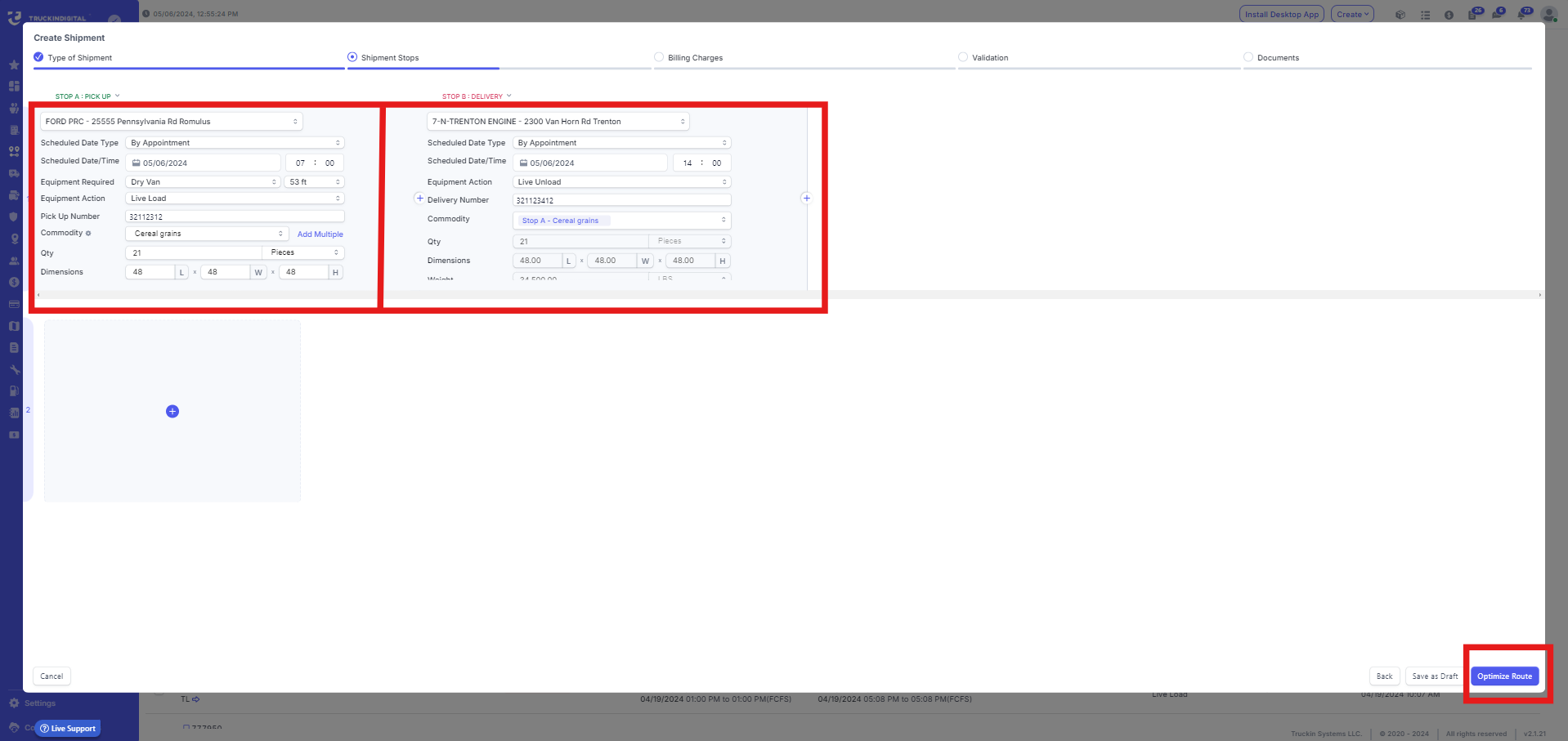Open the route pins icon in sidebar

(14, 151)
